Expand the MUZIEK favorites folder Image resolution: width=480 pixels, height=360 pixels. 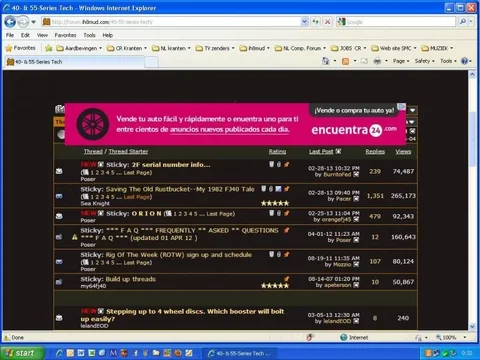(x=437, y=48)
